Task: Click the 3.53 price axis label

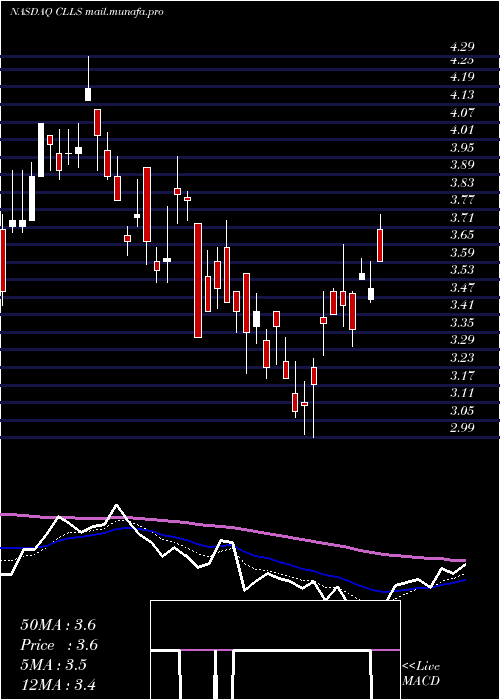Action: tap(462, 270)
